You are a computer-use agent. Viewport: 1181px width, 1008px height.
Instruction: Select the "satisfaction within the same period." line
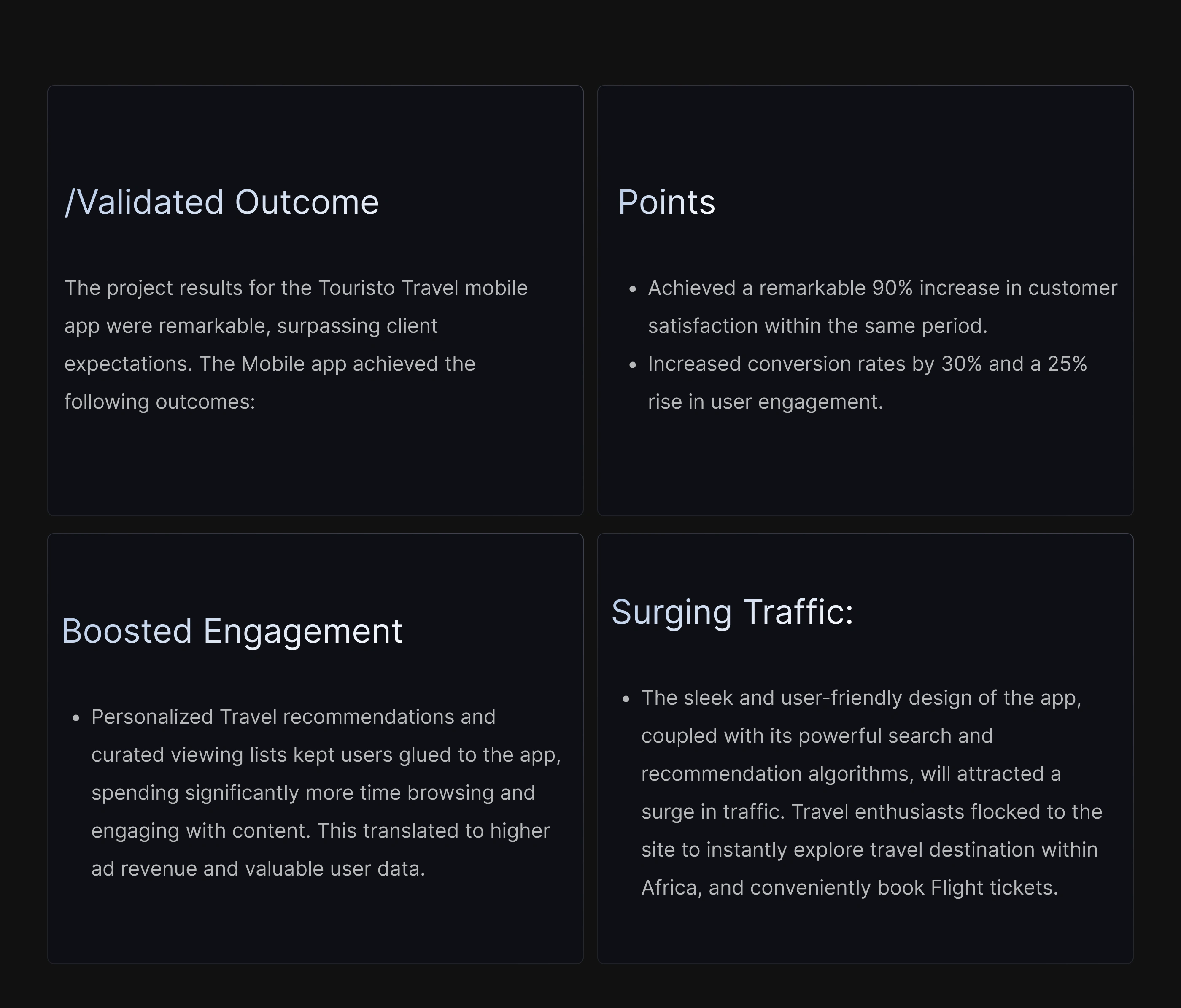point(817,326)
